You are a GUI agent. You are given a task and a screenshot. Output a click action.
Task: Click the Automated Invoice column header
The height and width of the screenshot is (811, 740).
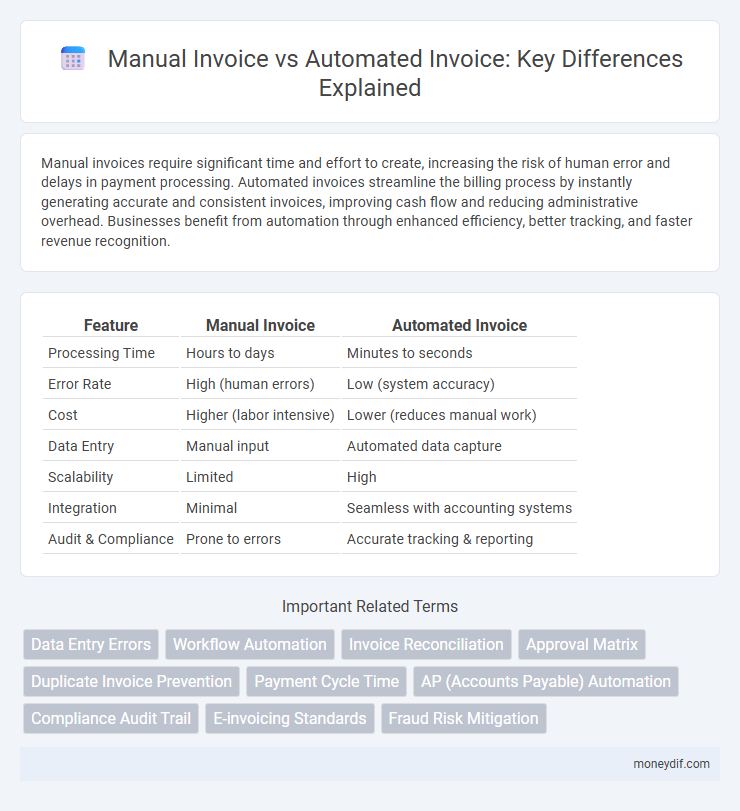pyautogui.click(x=459, y=325)
